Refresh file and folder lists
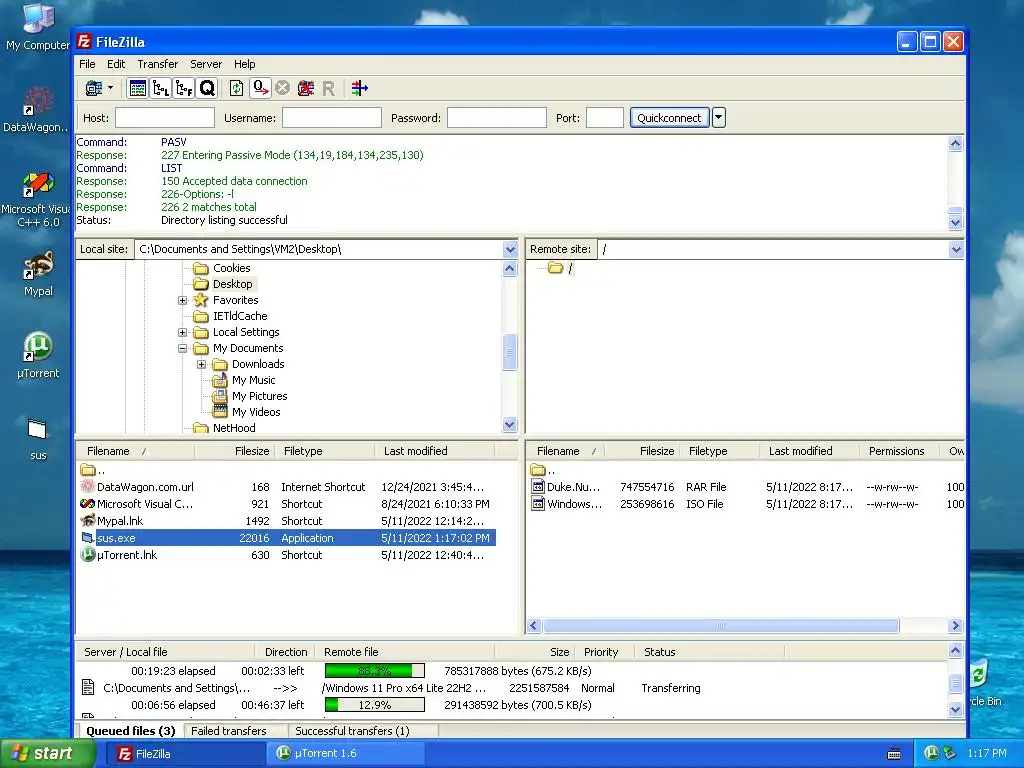 [x=236, y=88]
